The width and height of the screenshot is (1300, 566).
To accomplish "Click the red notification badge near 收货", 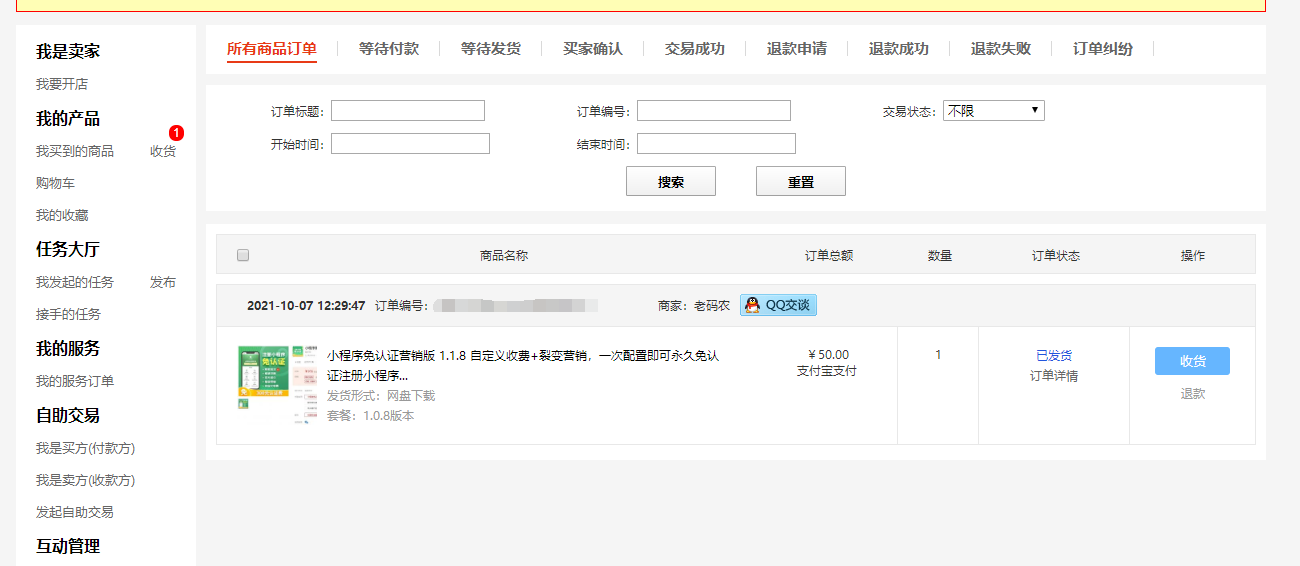I will (x=176, y=133).
